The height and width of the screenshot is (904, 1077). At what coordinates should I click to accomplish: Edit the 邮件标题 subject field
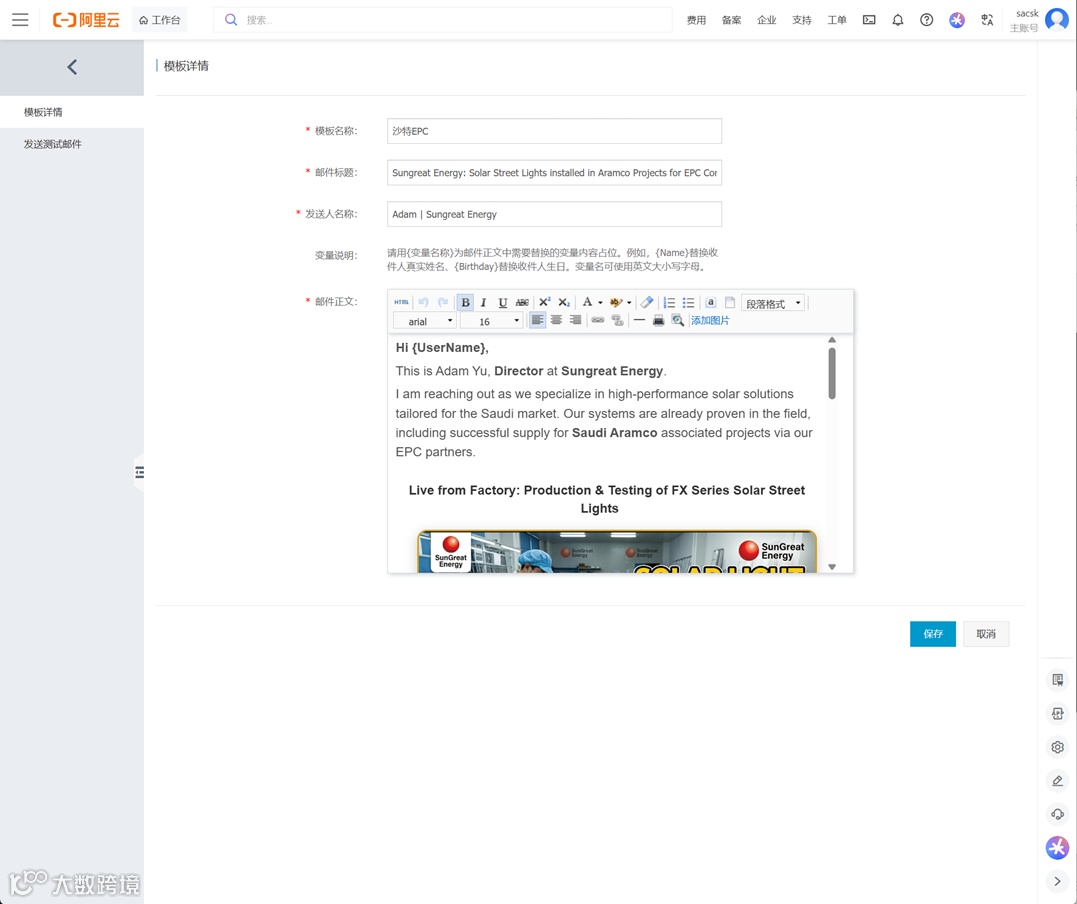click(554, 172)
